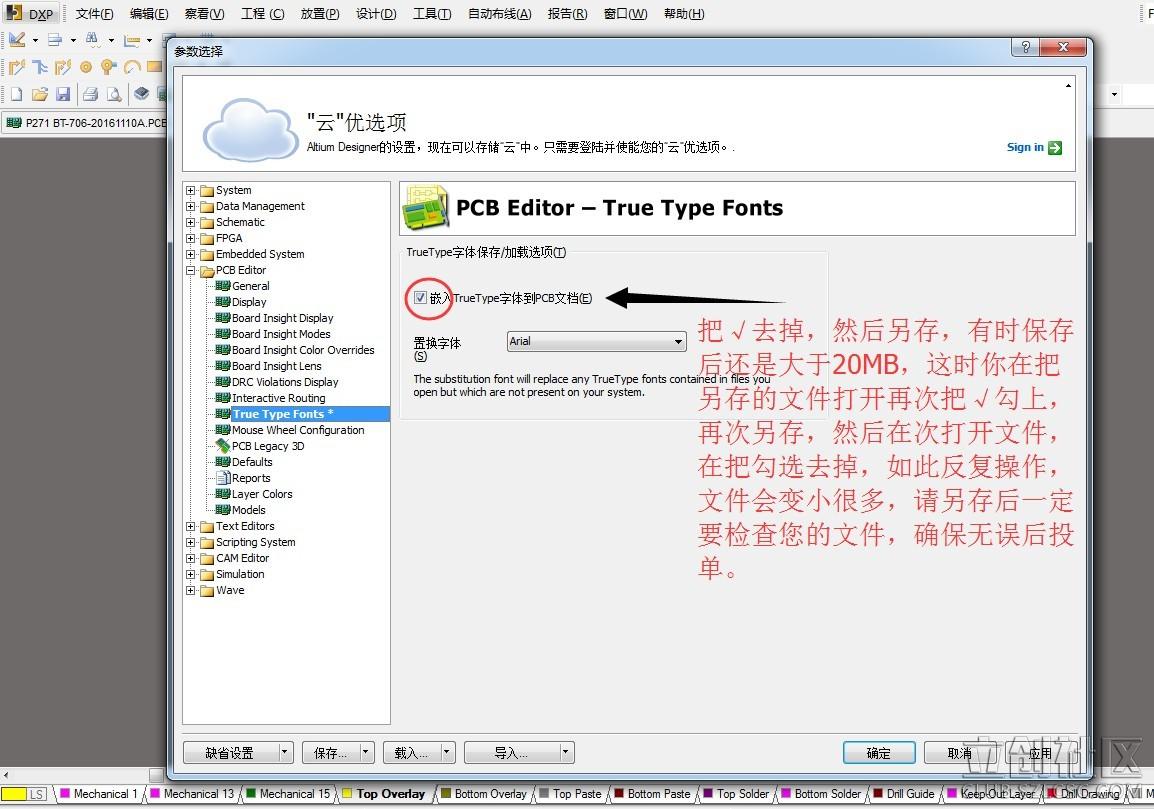Expand the Schematic tree node
The width and height of the screenshot is (1154, 809).
[190, 222]
